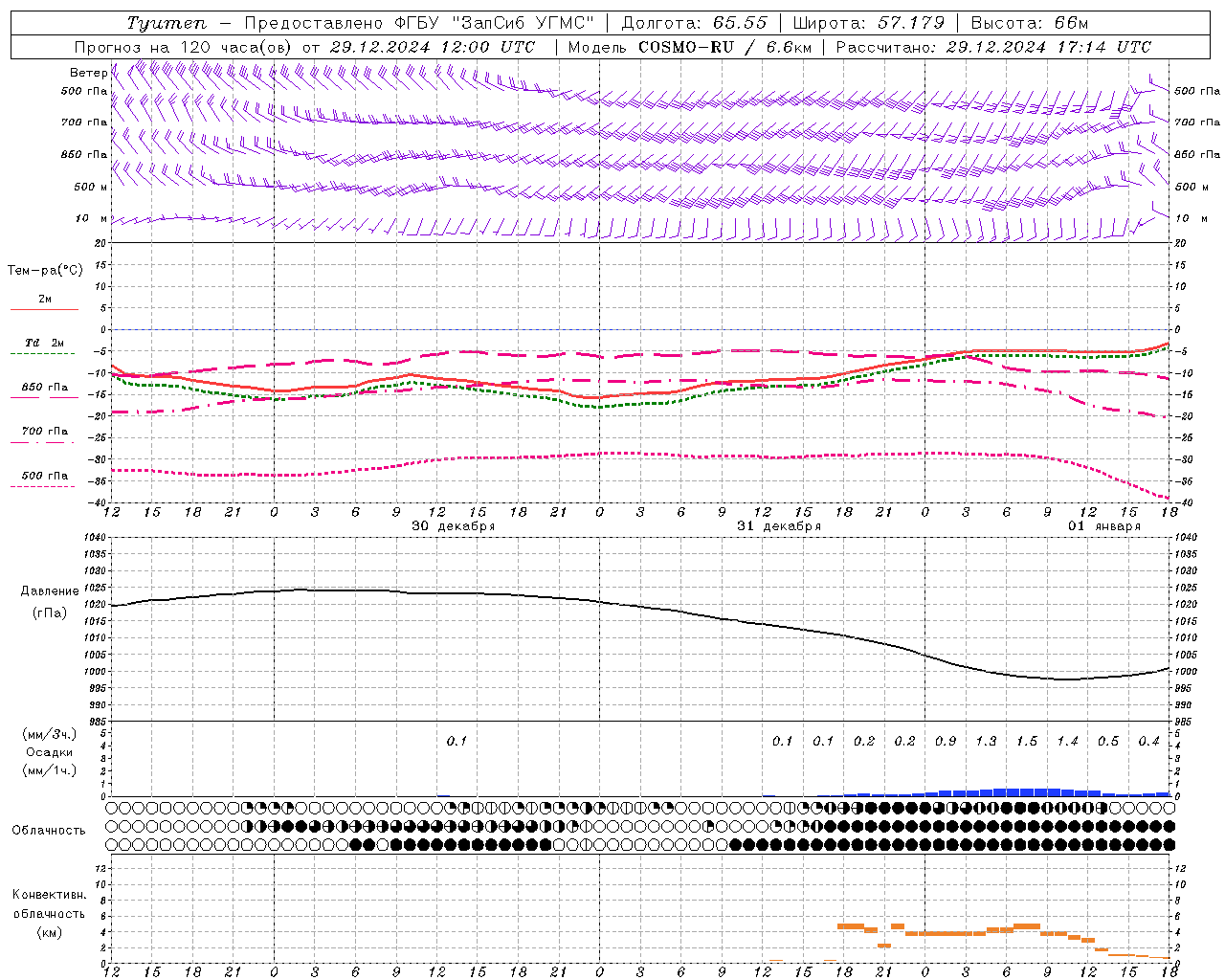The image size is (1225, 980).
Task: Click the '31 декабря' date label
Action: click(x=779, y=526)
